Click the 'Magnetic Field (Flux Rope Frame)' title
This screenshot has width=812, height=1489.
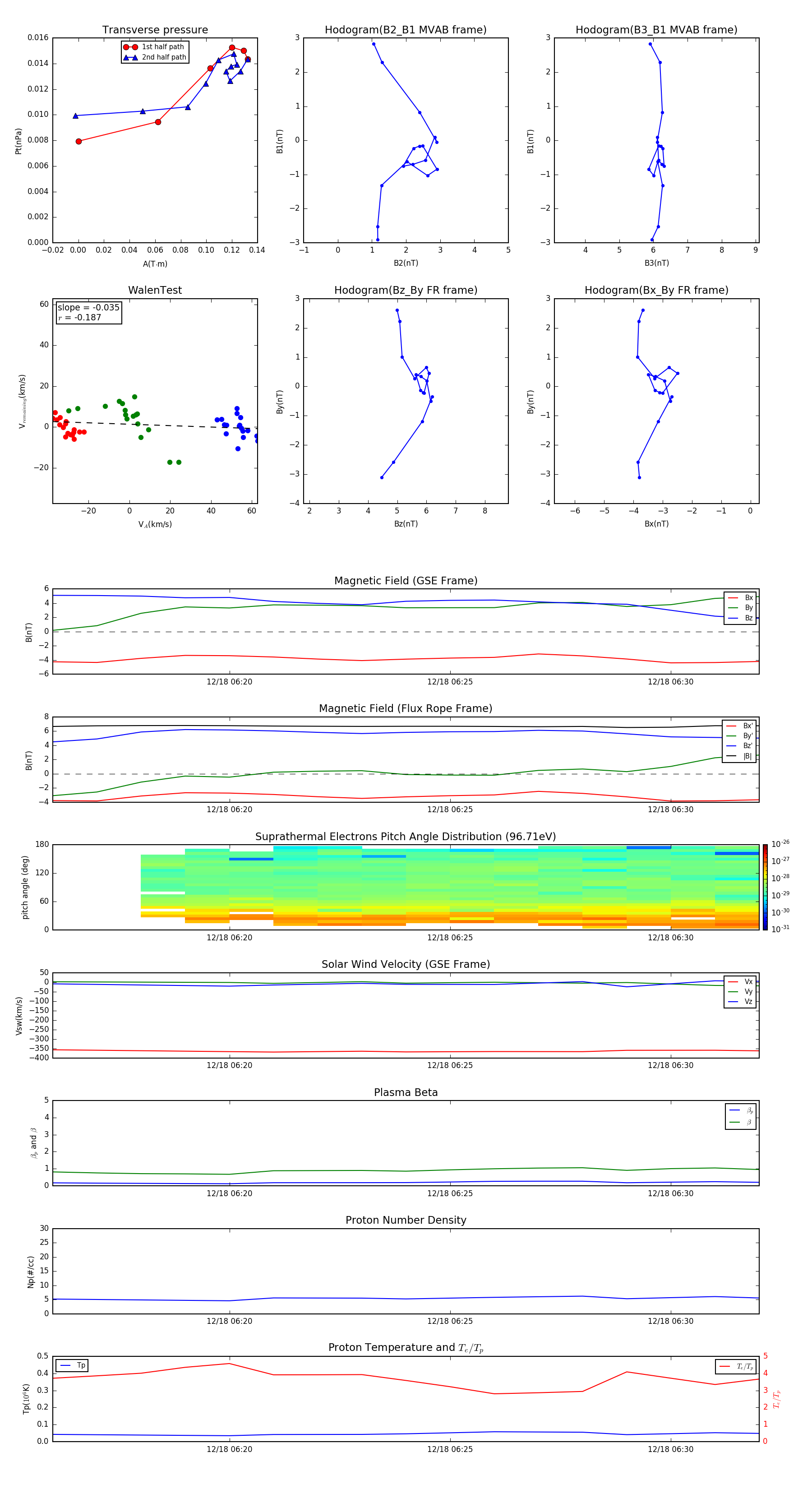click(x=406, y=709)
